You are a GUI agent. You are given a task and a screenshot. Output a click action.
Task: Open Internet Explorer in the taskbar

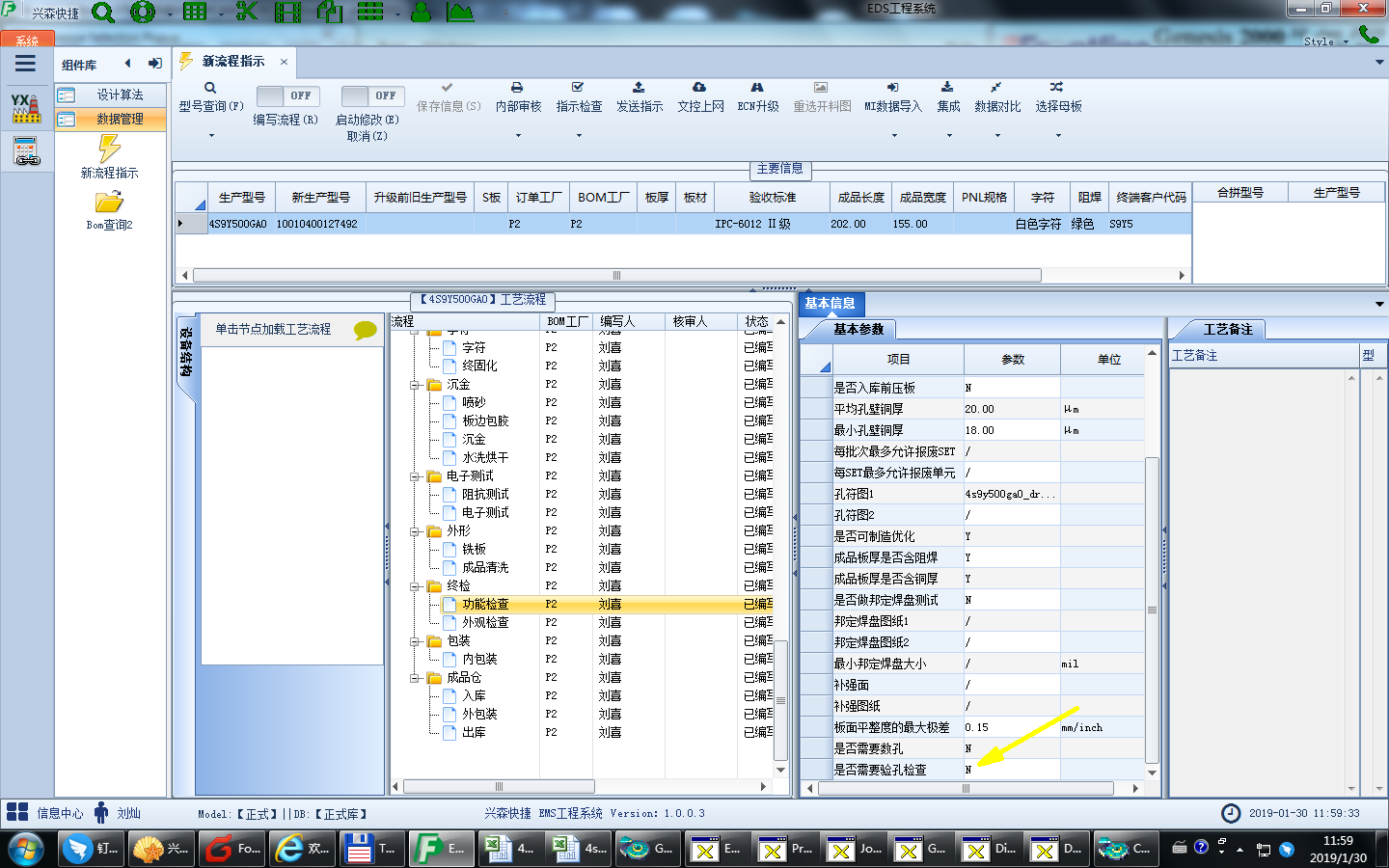point(300,848)
